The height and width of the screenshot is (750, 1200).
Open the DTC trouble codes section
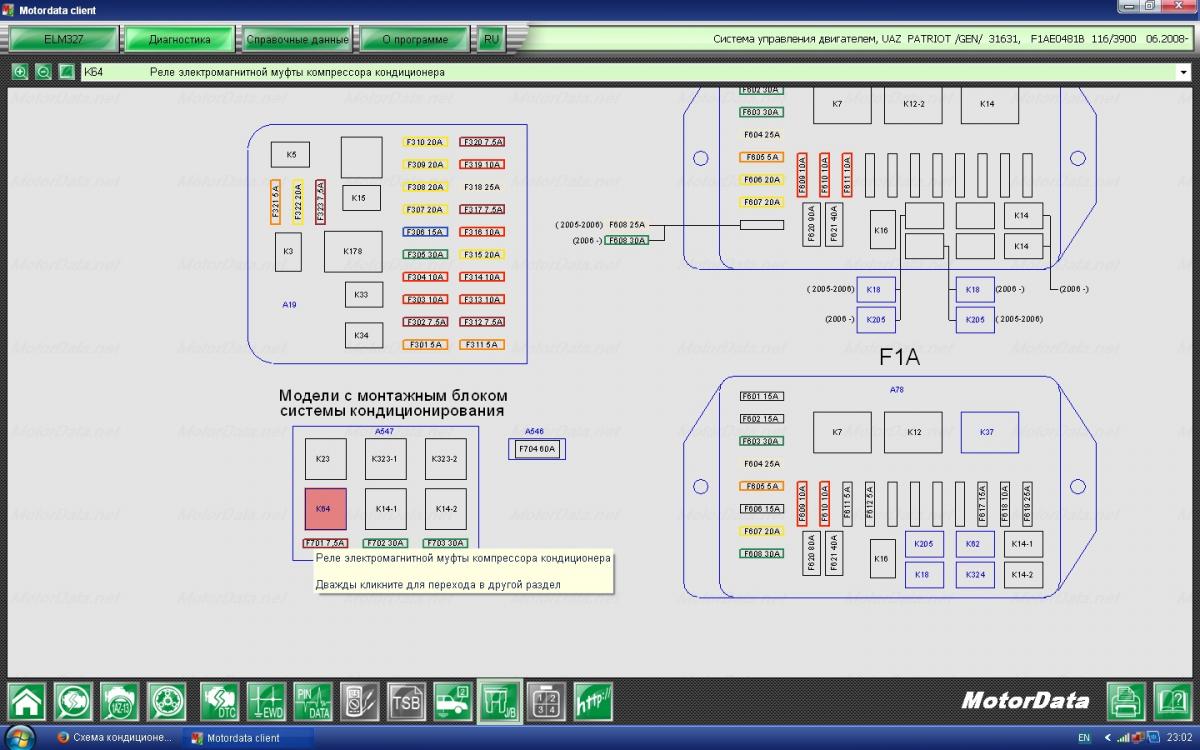(x=219, y=701)
